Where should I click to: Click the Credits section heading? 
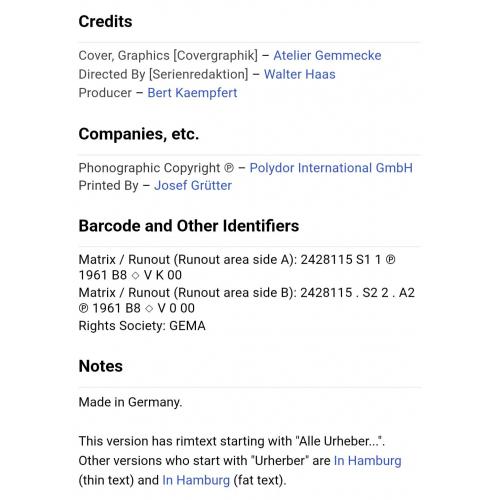point(105,22)
